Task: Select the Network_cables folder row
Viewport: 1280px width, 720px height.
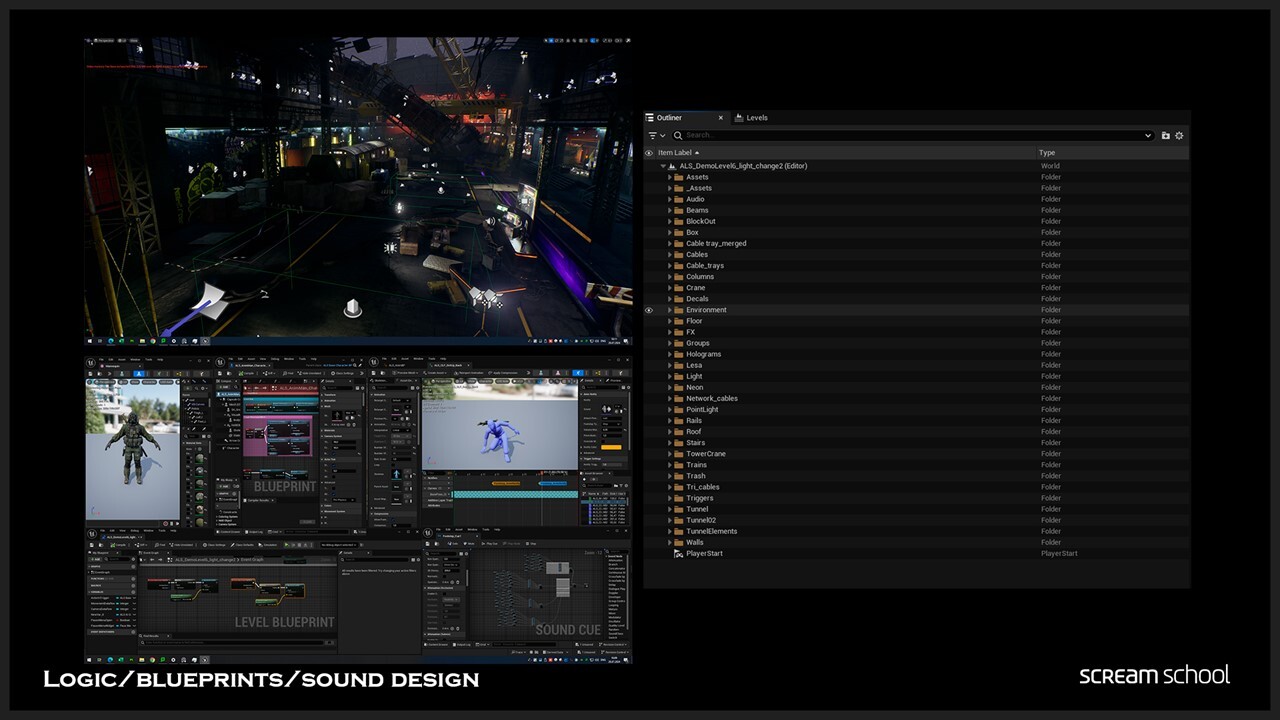Action: (x=712, y=398)
